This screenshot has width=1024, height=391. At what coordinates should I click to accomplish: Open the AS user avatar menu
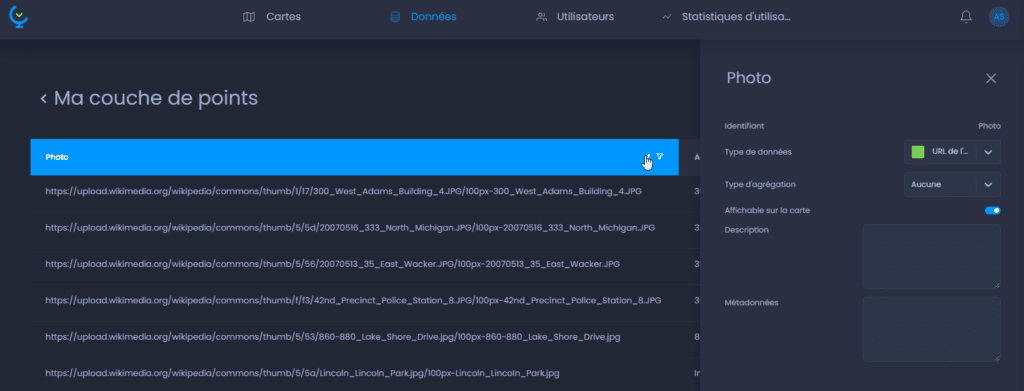click(x=999, y=17)
